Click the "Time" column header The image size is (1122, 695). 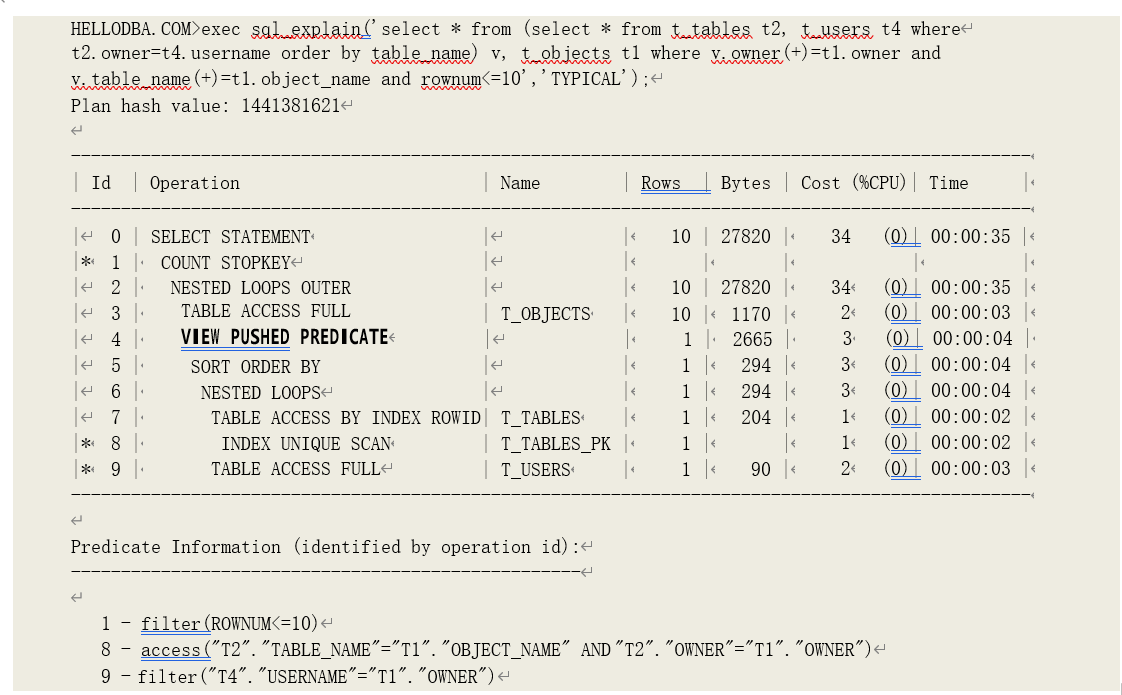[x=948, y=183]
